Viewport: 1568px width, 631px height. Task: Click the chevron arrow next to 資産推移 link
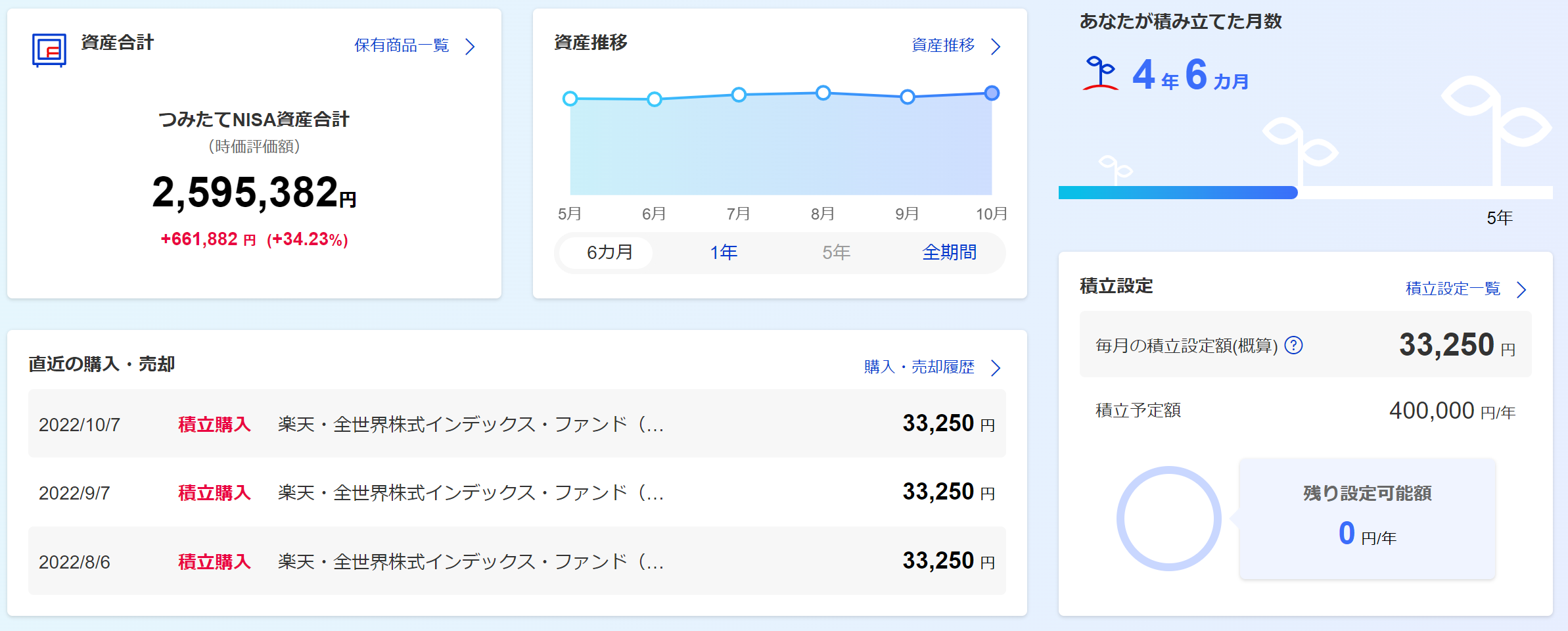click(x=996, y=47)
